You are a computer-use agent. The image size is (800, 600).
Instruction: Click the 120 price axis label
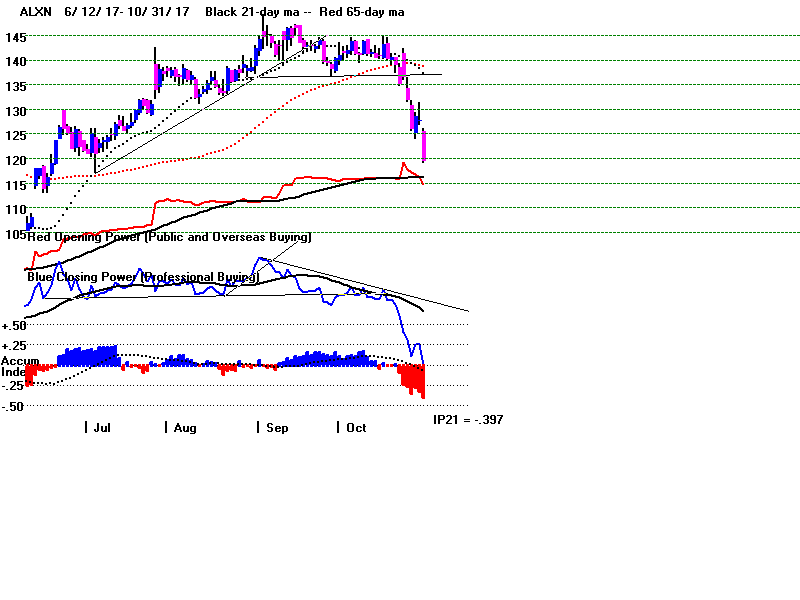point(14,160)
